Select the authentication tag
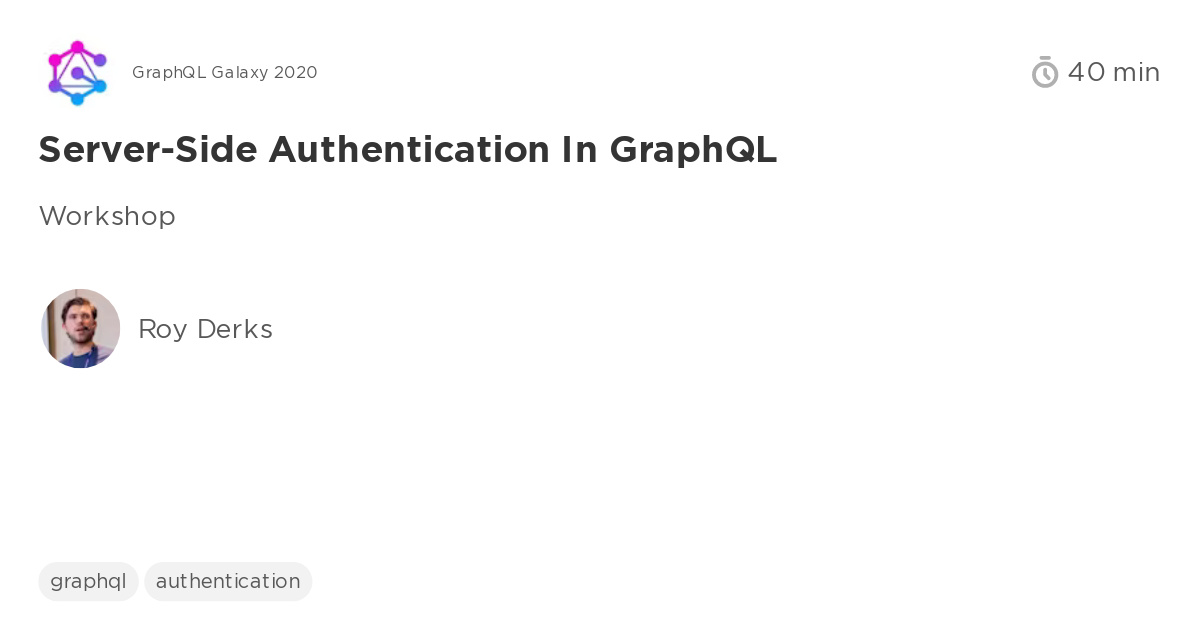Screen dimensions: 1200x628 point(228,581)
